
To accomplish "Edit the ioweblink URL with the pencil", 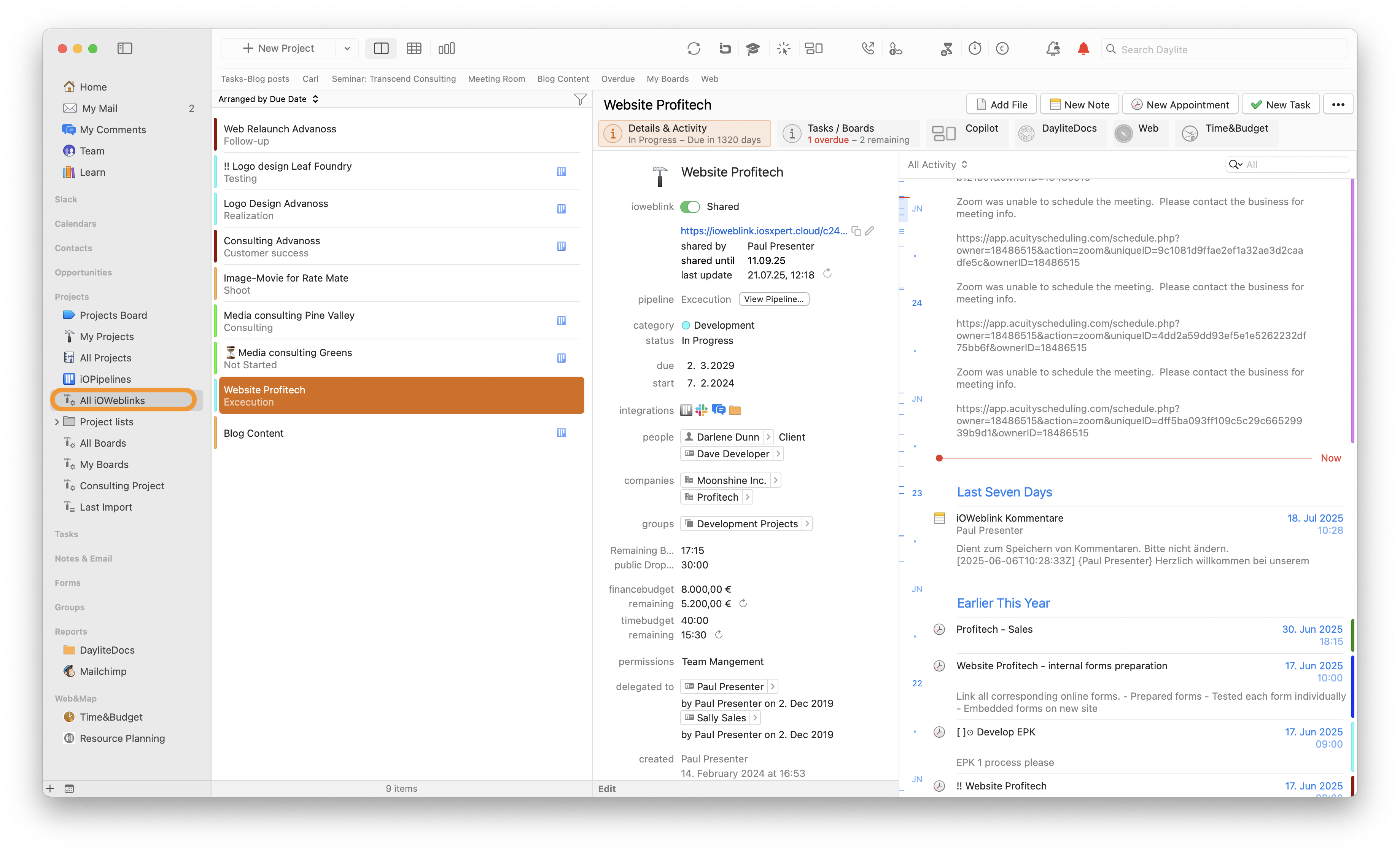I will click(870, 231).
